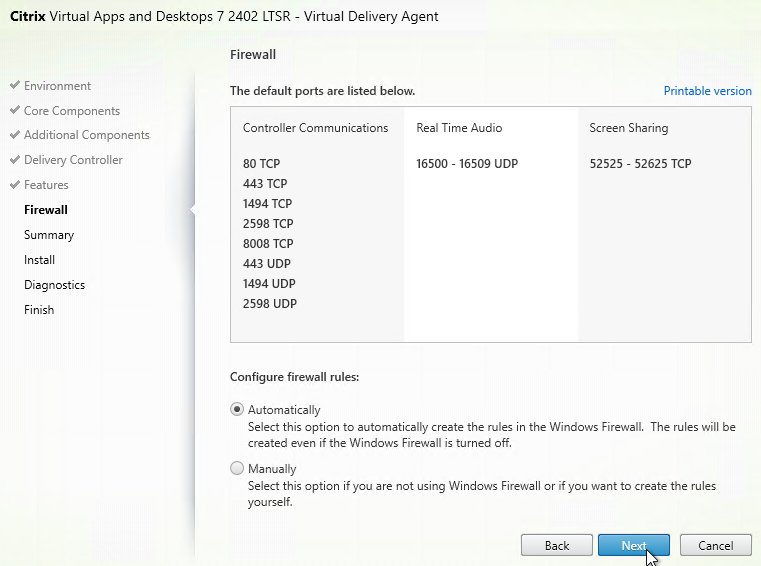The image size is (761, 566).
Task: Jump to the Delivery Controller step
Action: click(73, 160)
